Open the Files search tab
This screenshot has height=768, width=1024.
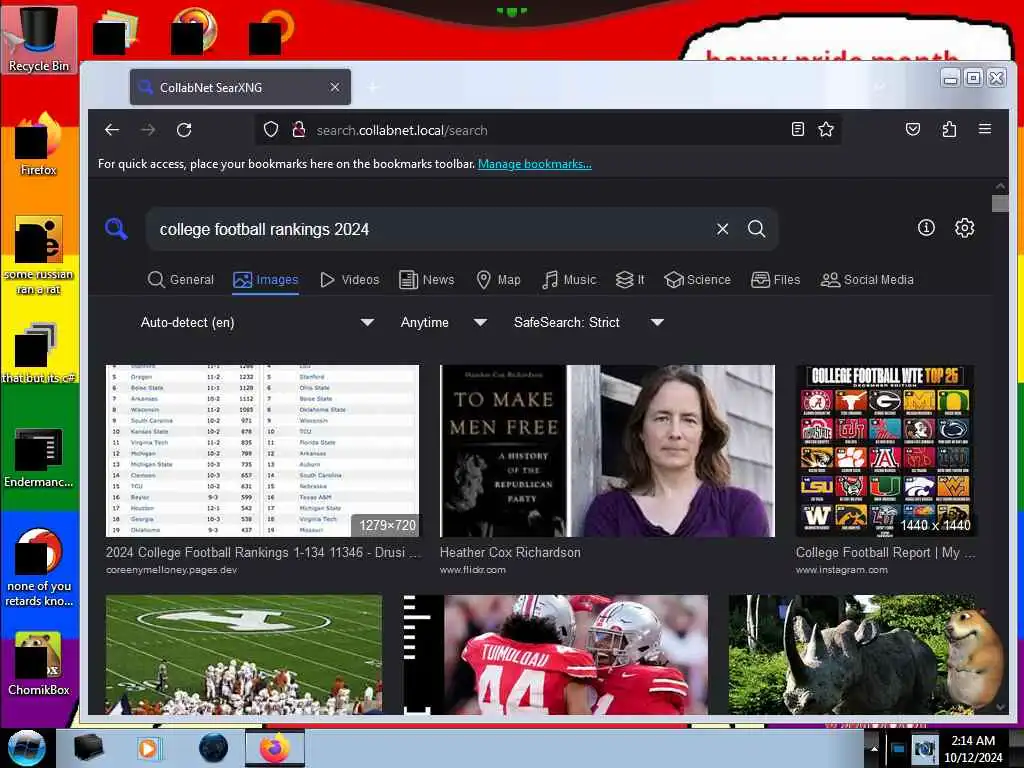(775, 280)
